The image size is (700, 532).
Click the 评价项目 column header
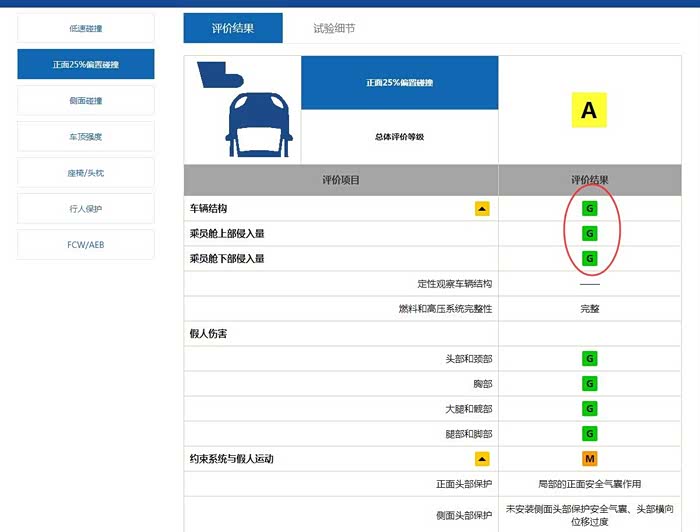(x=341, y=180)
